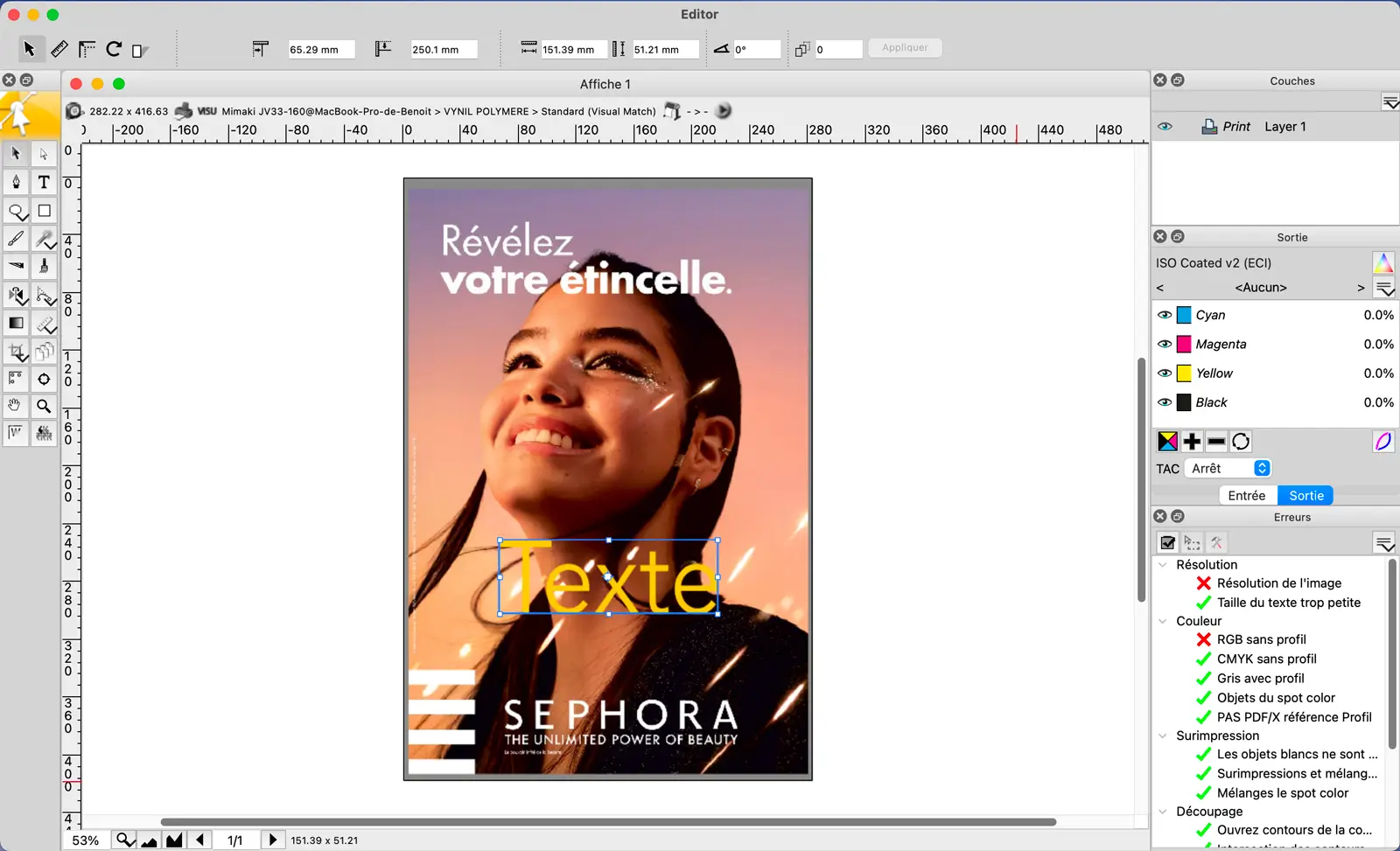Click the top toolbar pointer tool
This screenshot has width=1400, height=851.
point(29,49)
